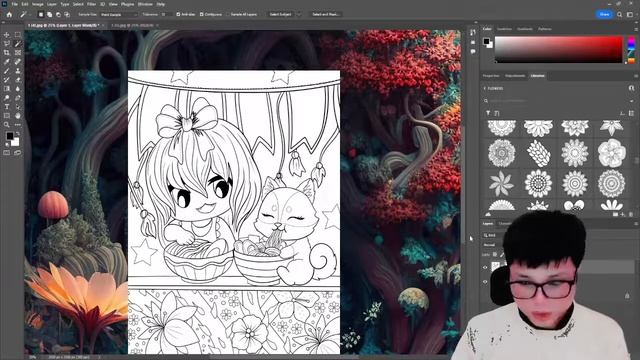Image resolution: width=640 pixels, height=360 pixels.
Task: Select the Pen tool
Action: tap(18, 98)
